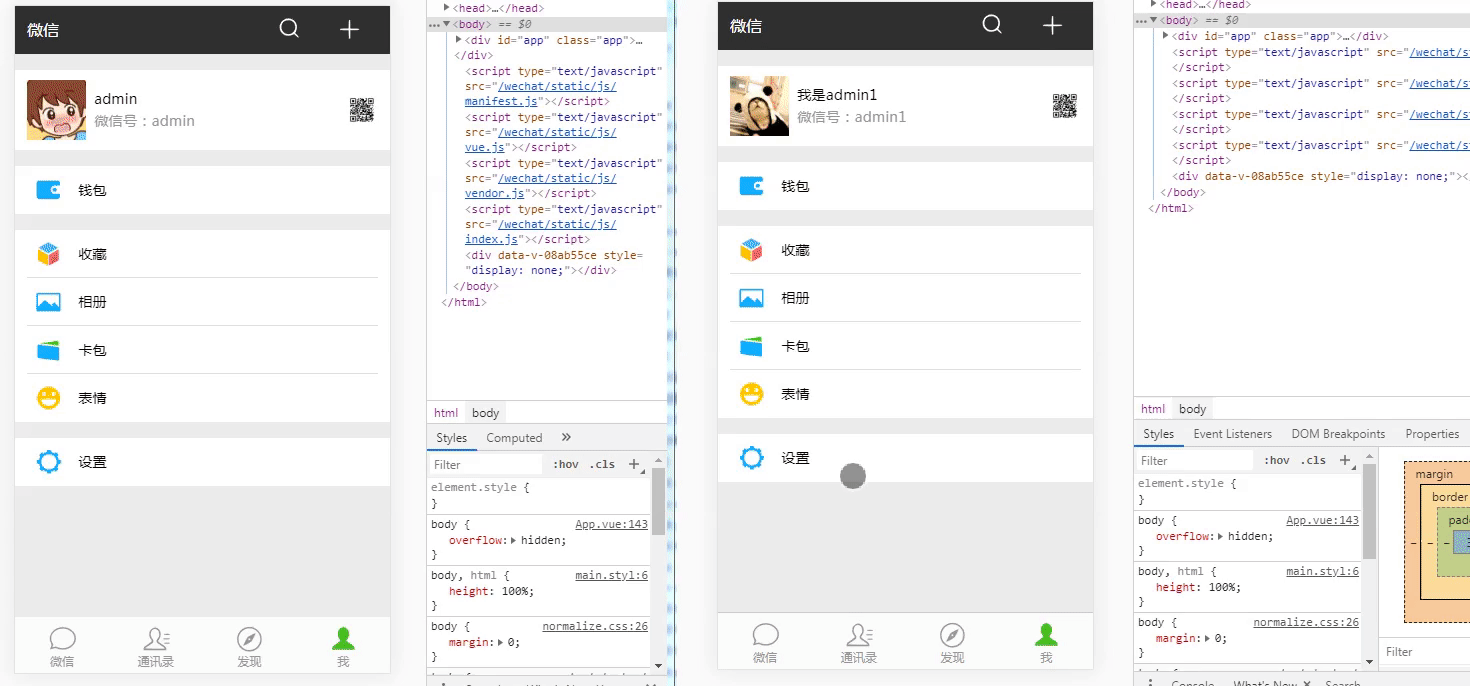Click plus icon in right WeChat header
This screenshot has width=1470, height=686.
tap(1052, 25)
